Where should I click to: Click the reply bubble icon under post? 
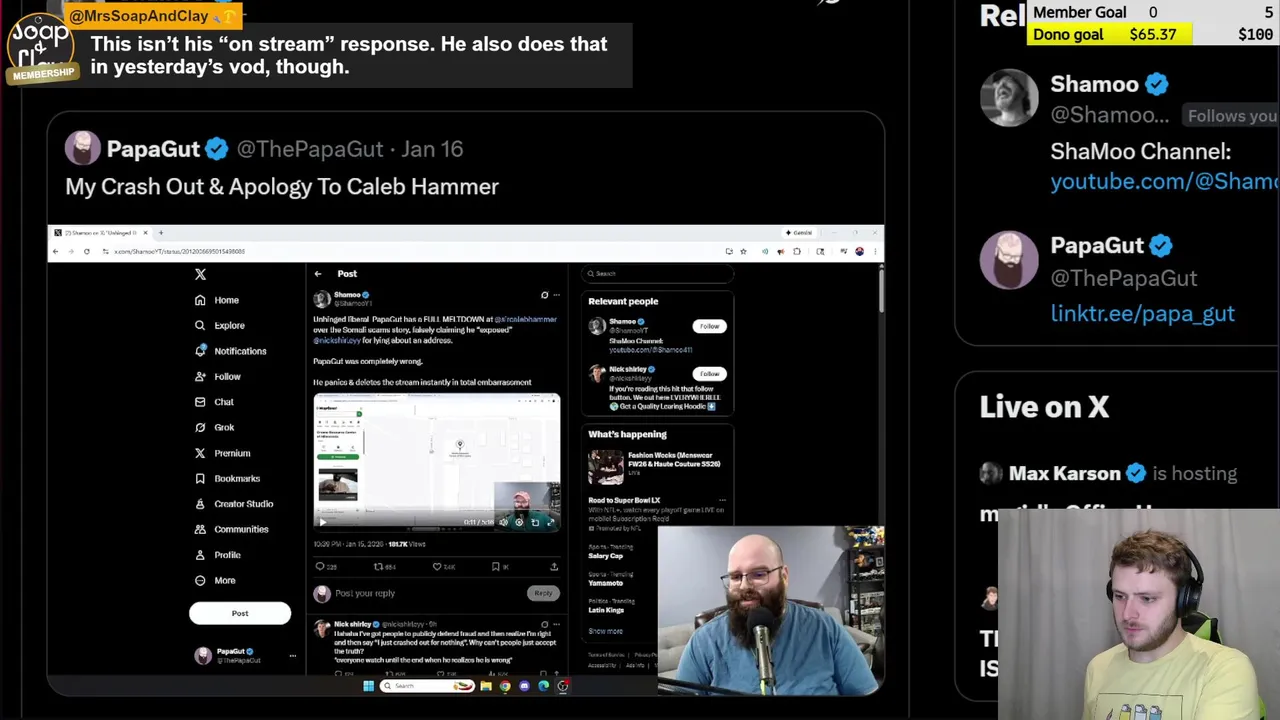(320, 567)
